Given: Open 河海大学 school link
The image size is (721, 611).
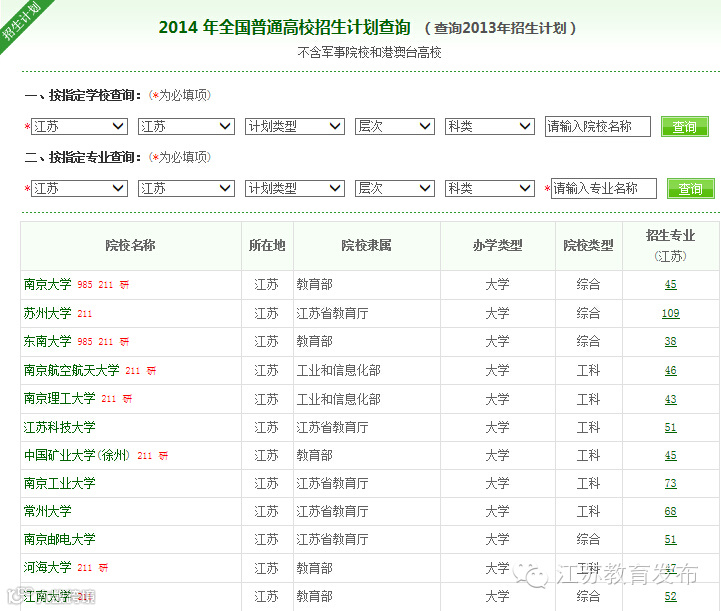Looking at the screenshot, I should pos(47,568).
